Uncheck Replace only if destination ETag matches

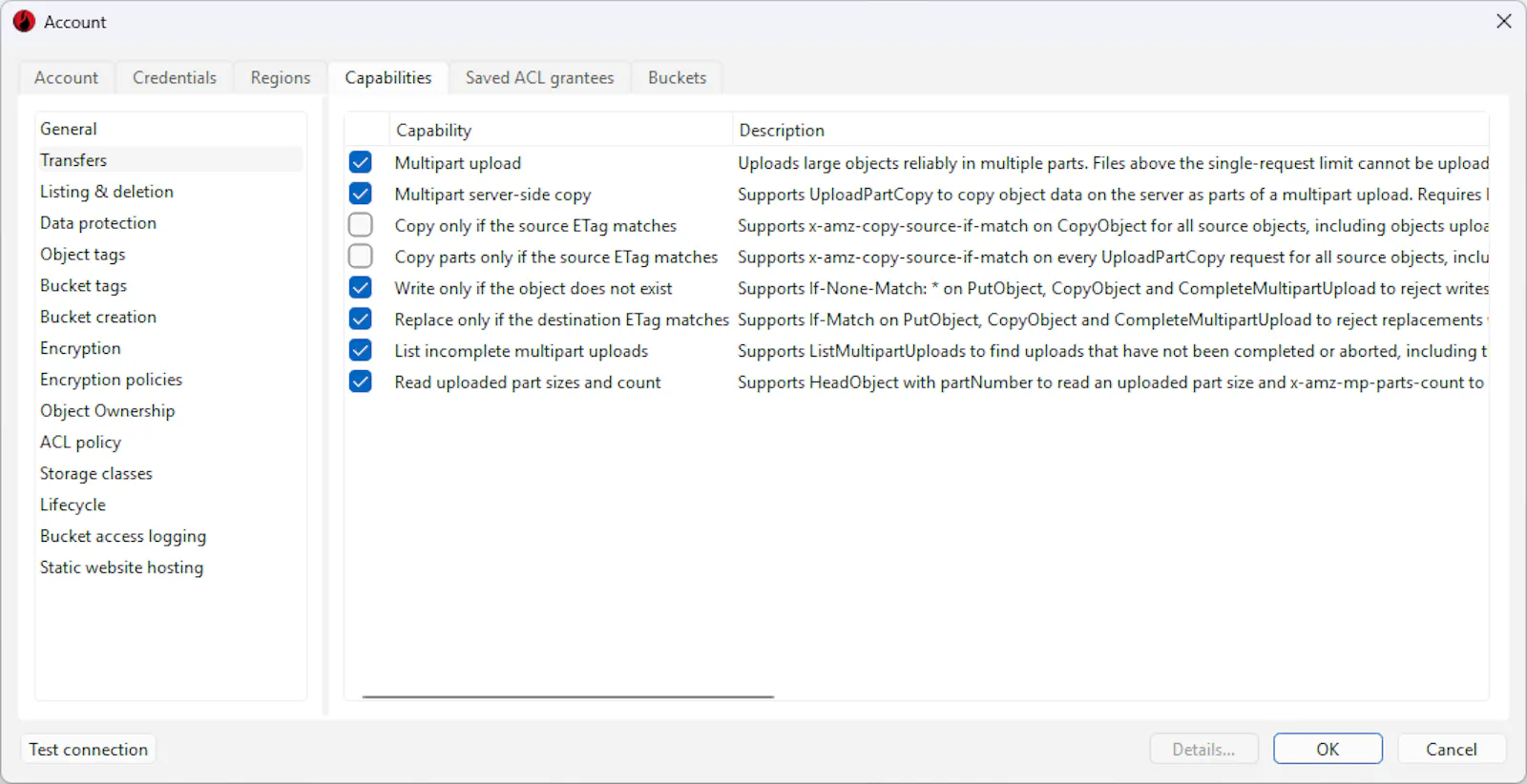(x=361, y=320)
